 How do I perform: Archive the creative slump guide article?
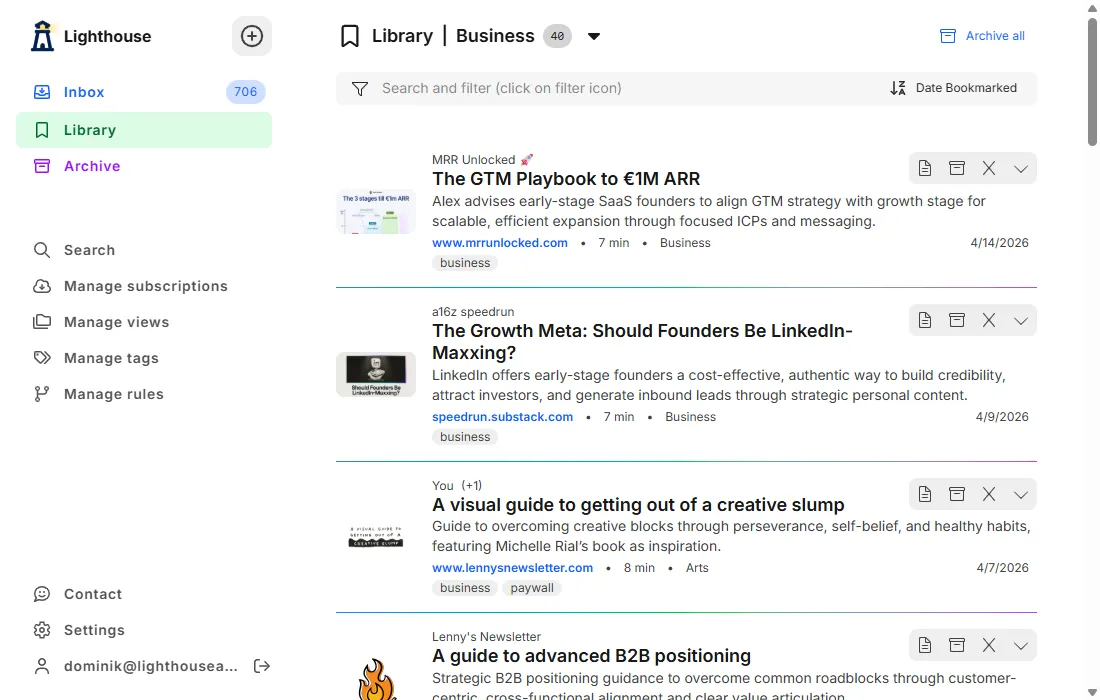point(957,494)
